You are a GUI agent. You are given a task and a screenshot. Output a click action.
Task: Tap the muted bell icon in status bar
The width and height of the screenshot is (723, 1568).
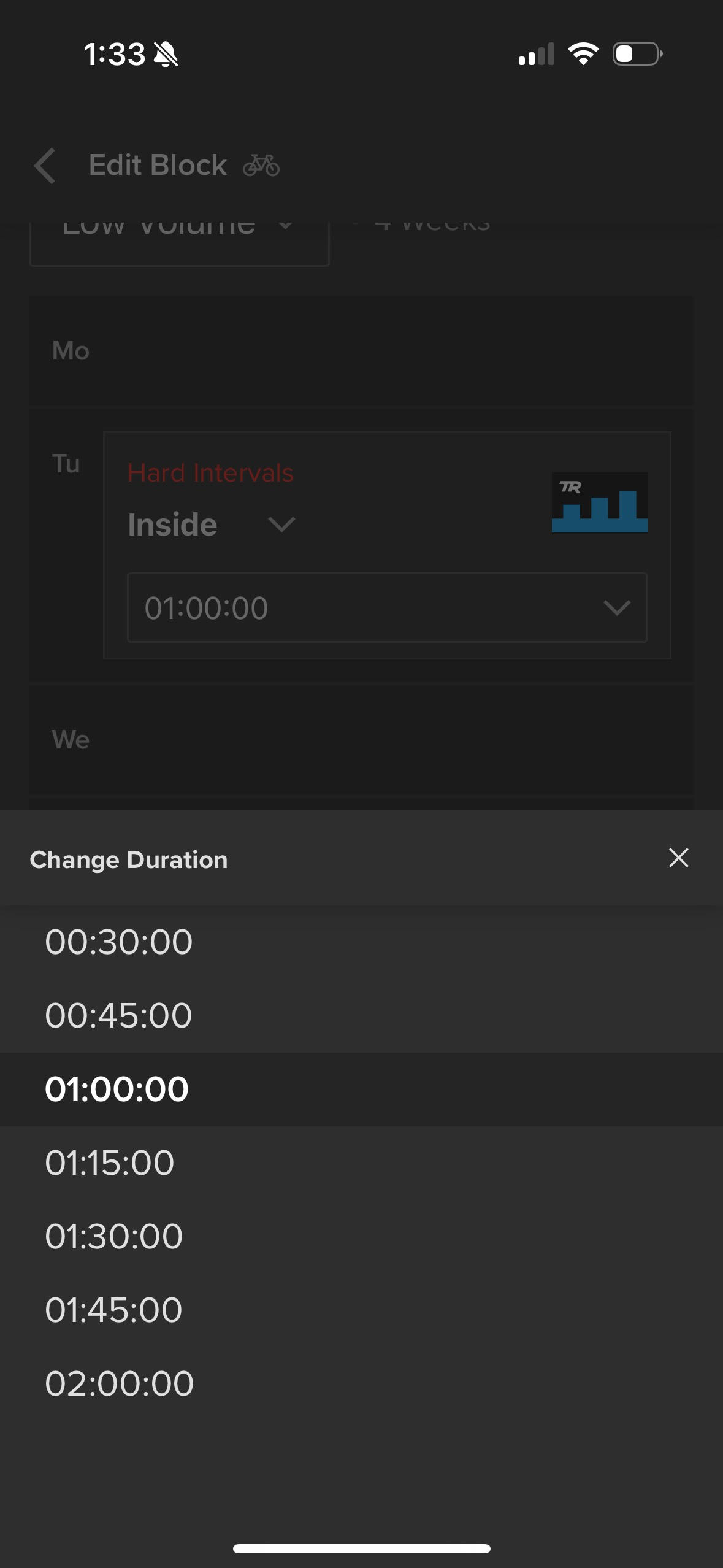tap(166, 55)
